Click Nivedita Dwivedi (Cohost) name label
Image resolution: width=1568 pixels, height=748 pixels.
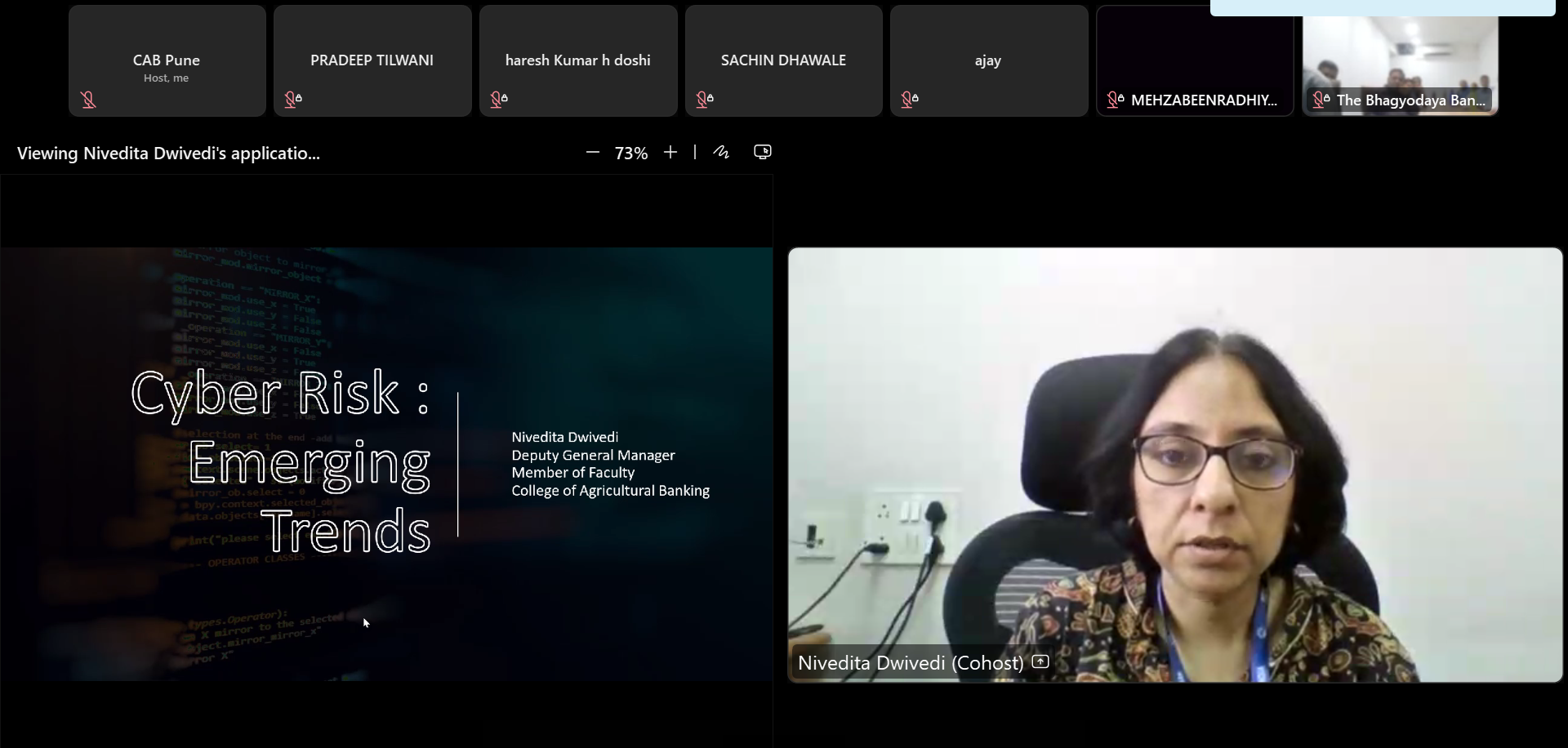[910, 663]
